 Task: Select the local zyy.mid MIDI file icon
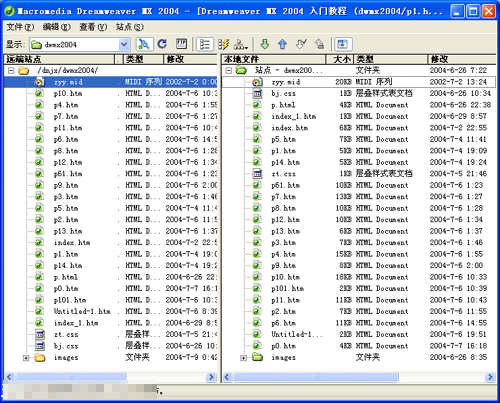[x=257, y=82]
